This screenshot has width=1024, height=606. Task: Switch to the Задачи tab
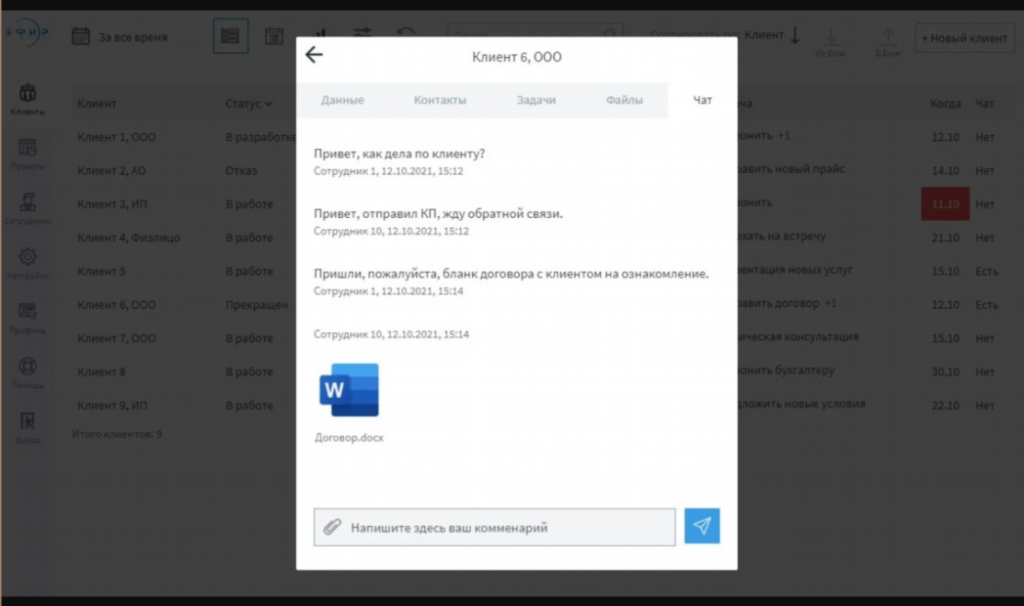(x=536, y=100)
